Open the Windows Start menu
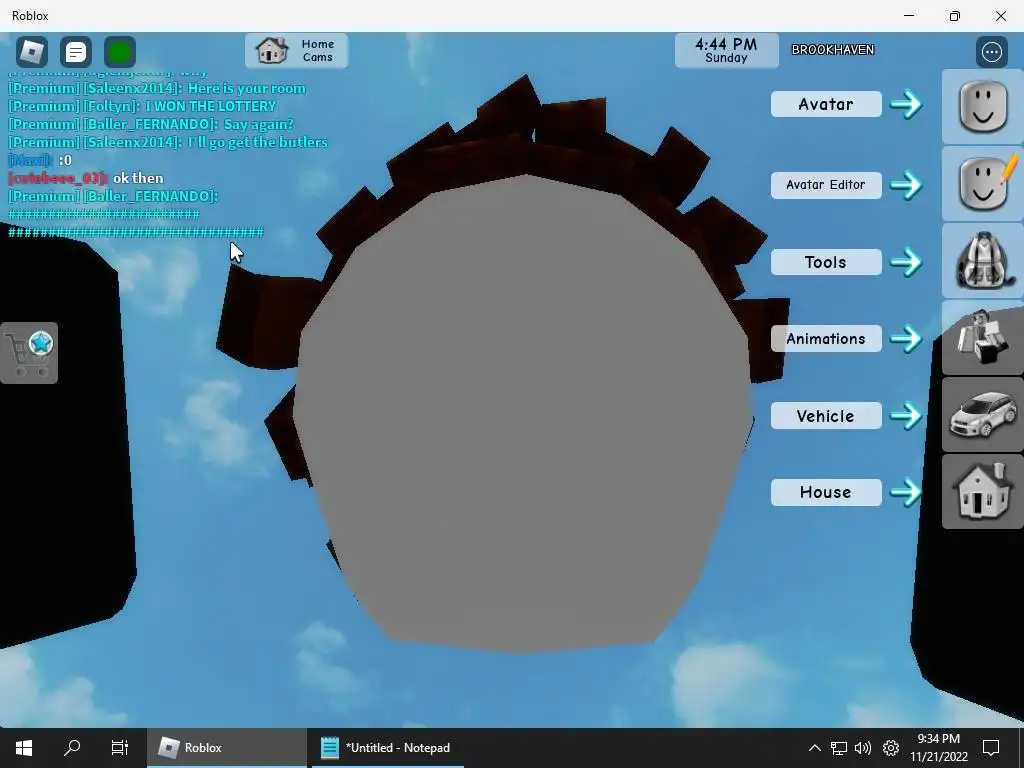This screenshot has width=1024, height=768. point(24,748)
